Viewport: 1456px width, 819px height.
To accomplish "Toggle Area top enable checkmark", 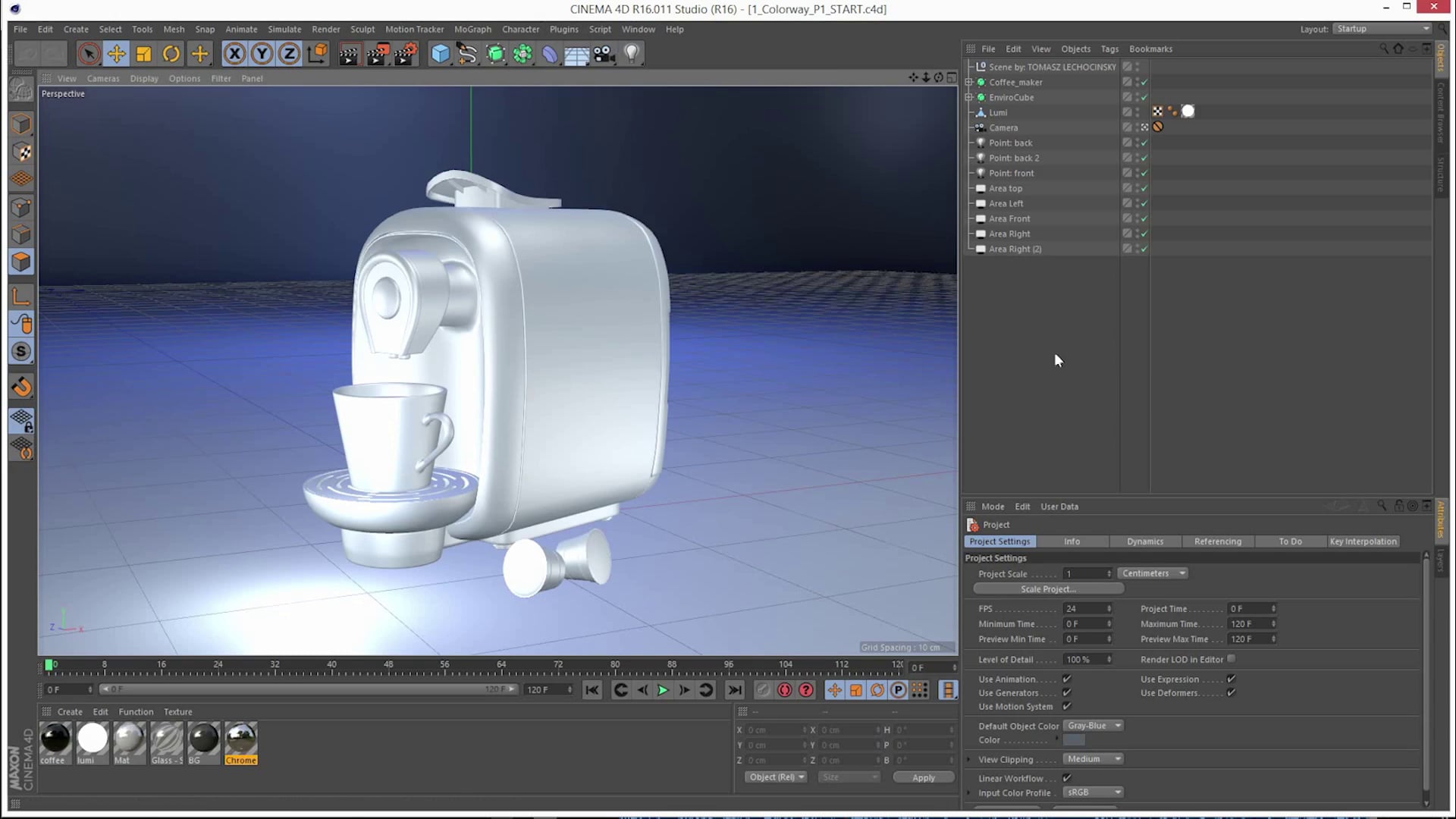I will click(x=1144, y=188).
